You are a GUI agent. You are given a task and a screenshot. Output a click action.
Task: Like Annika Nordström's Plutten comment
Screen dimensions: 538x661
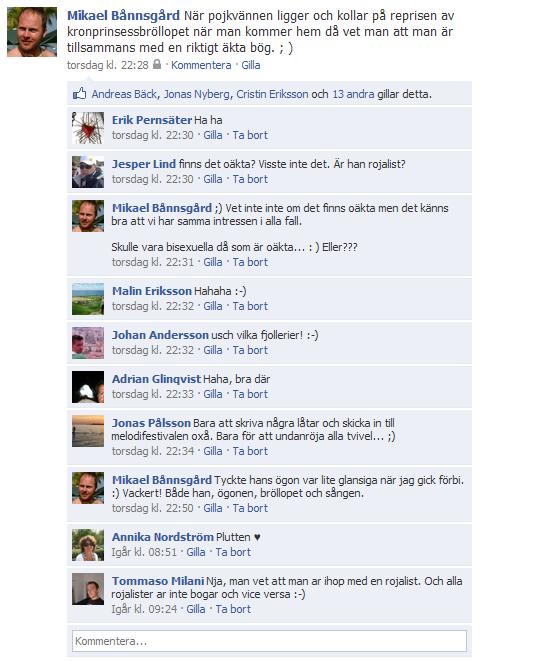click(196, 552)
